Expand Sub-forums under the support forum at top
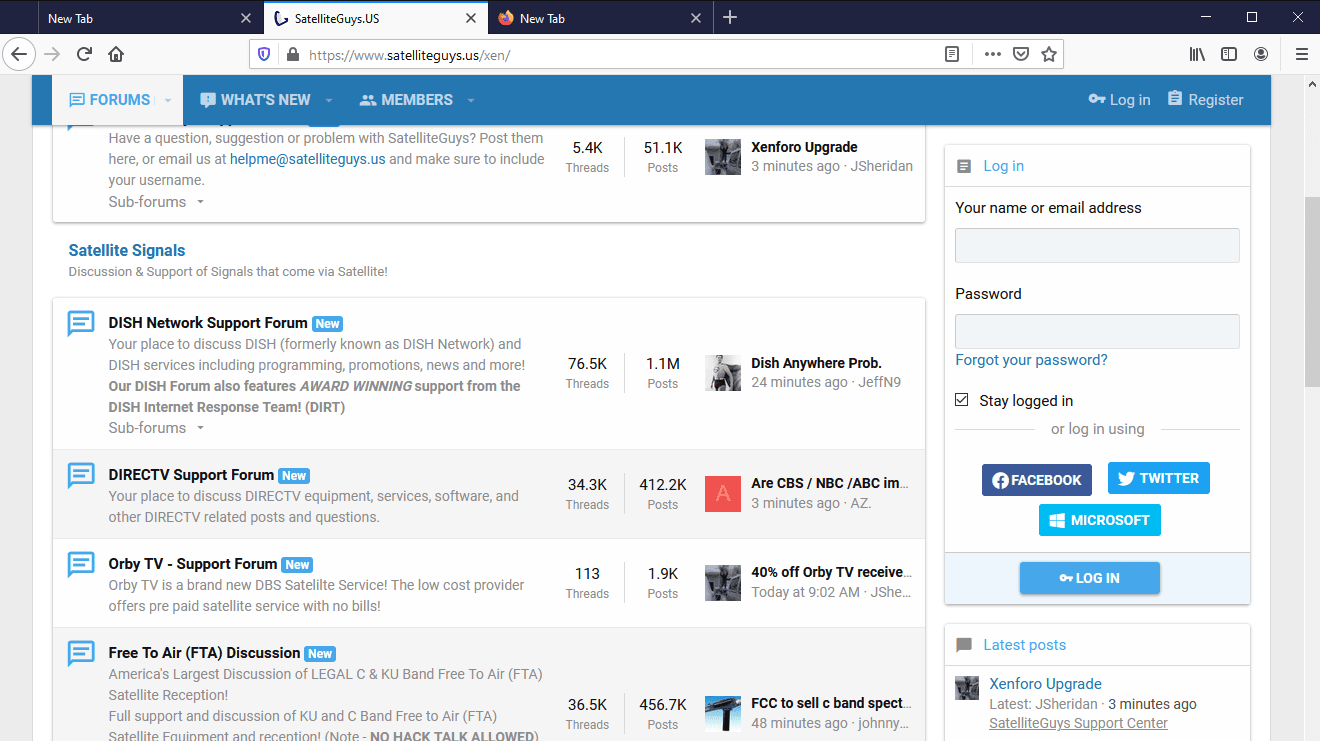1320x741 pixels. click(x=157, y=202)
